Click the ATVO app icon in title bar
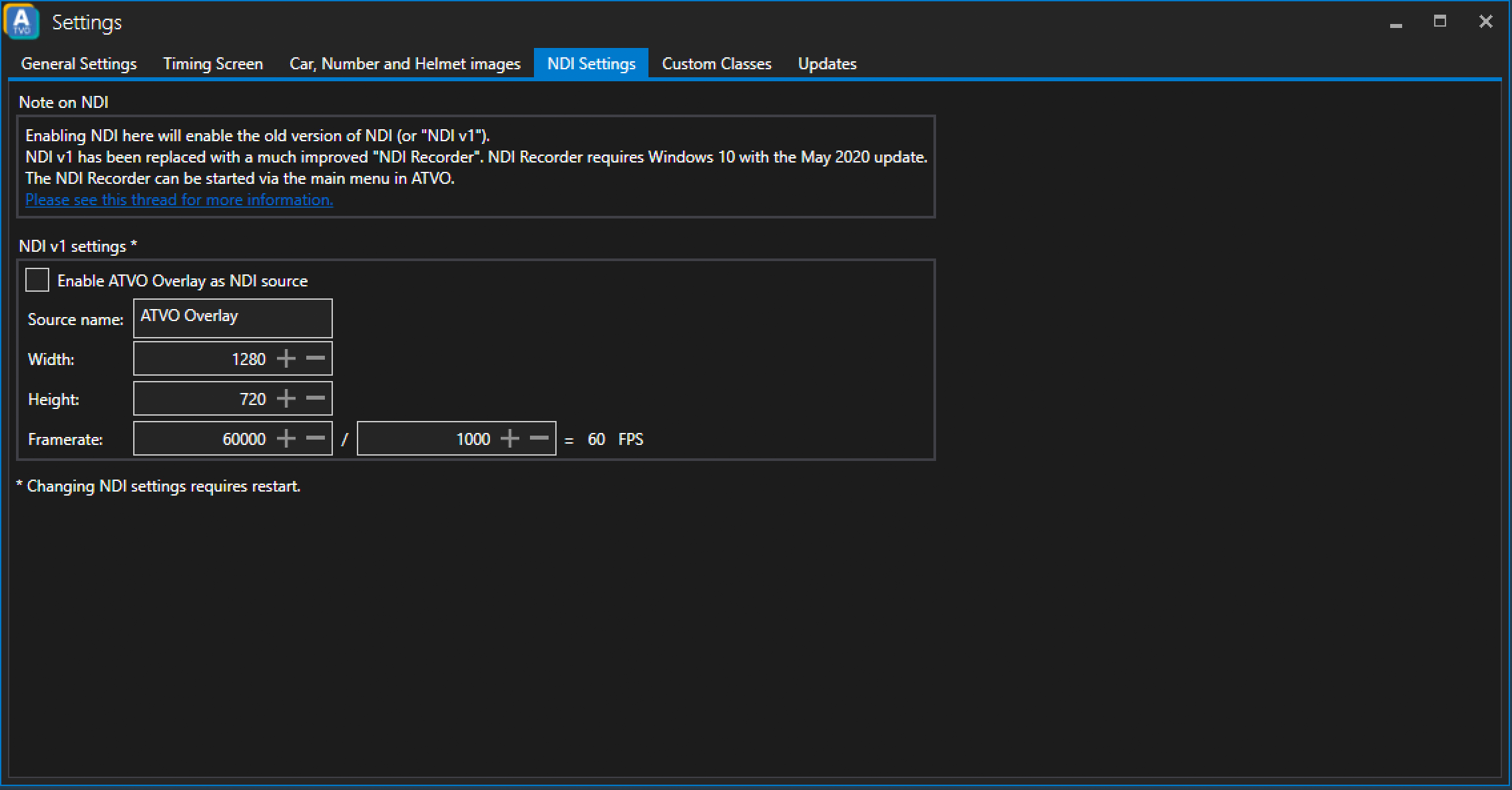 (x=21, y=21)
